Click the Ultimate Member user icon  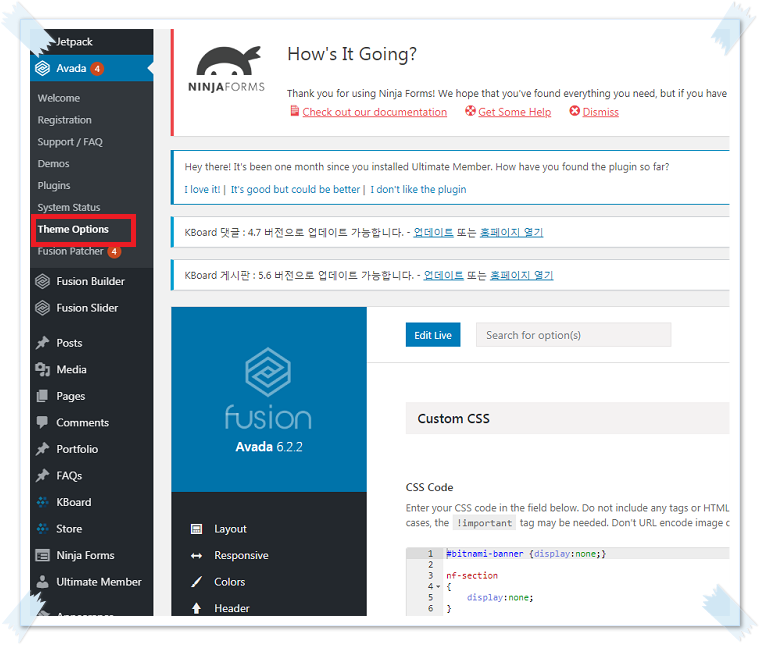pos(43,582)
